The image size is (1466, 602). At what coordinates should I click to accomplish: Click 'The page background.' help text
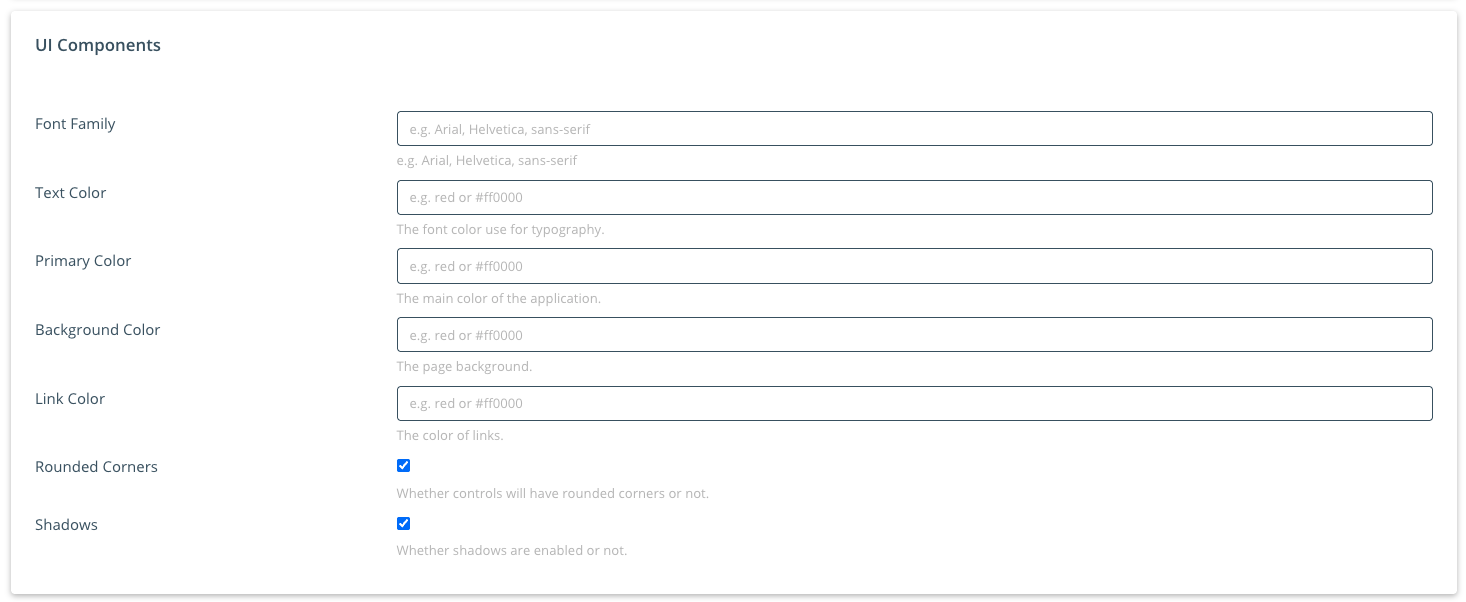[464, 367]
